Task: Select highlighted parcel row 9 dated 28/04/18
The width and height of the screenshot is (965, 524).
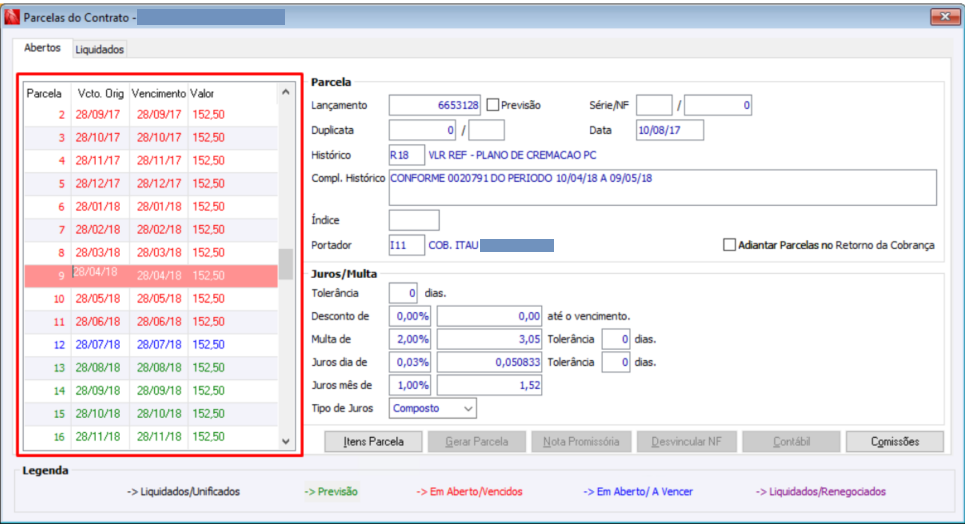Action: pyautogui.click(x=151, y=275)
